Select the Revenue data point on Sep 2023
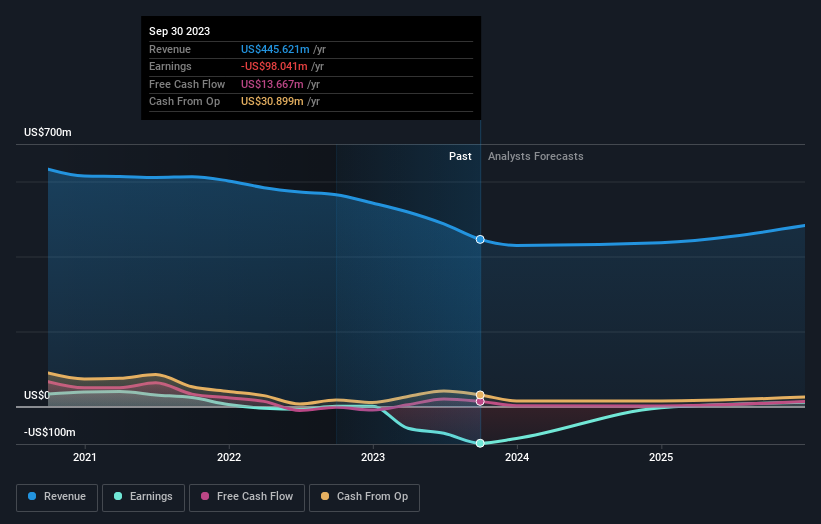The image size is (821, 524). (x=480, y=240)
